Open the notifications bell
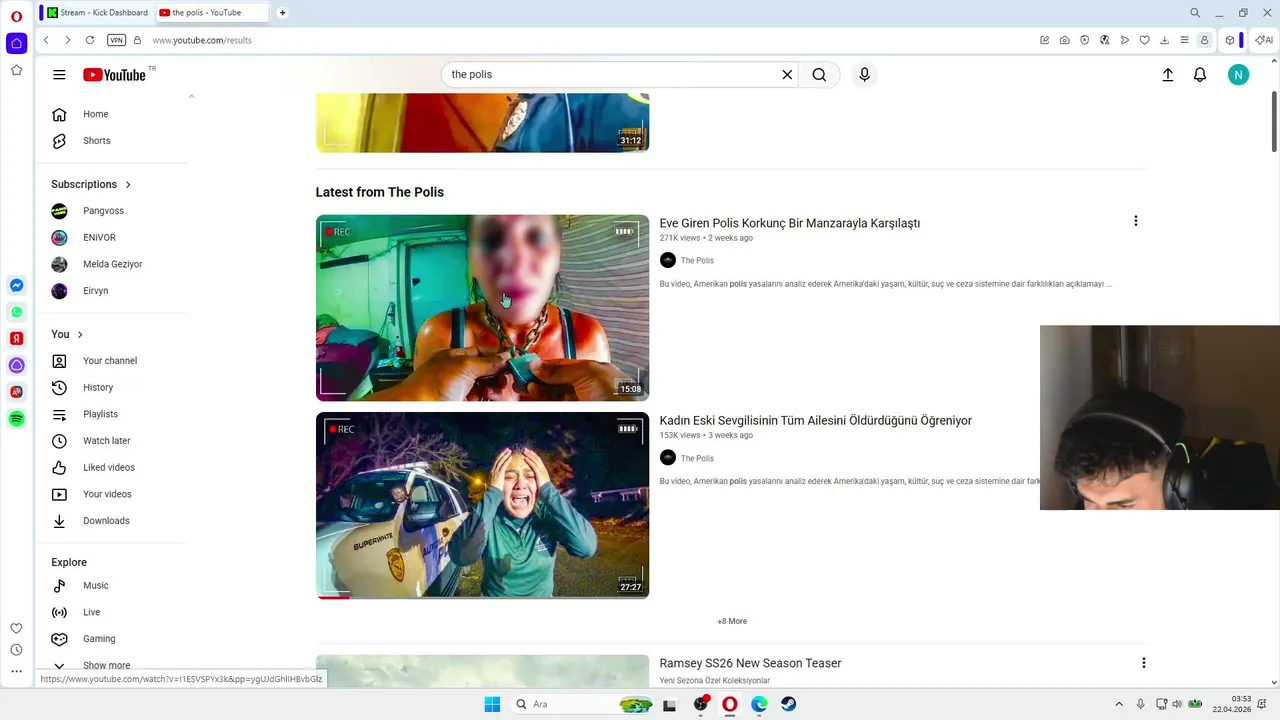Viewport: 1280px width, 720px height. tap(1200, 75)
